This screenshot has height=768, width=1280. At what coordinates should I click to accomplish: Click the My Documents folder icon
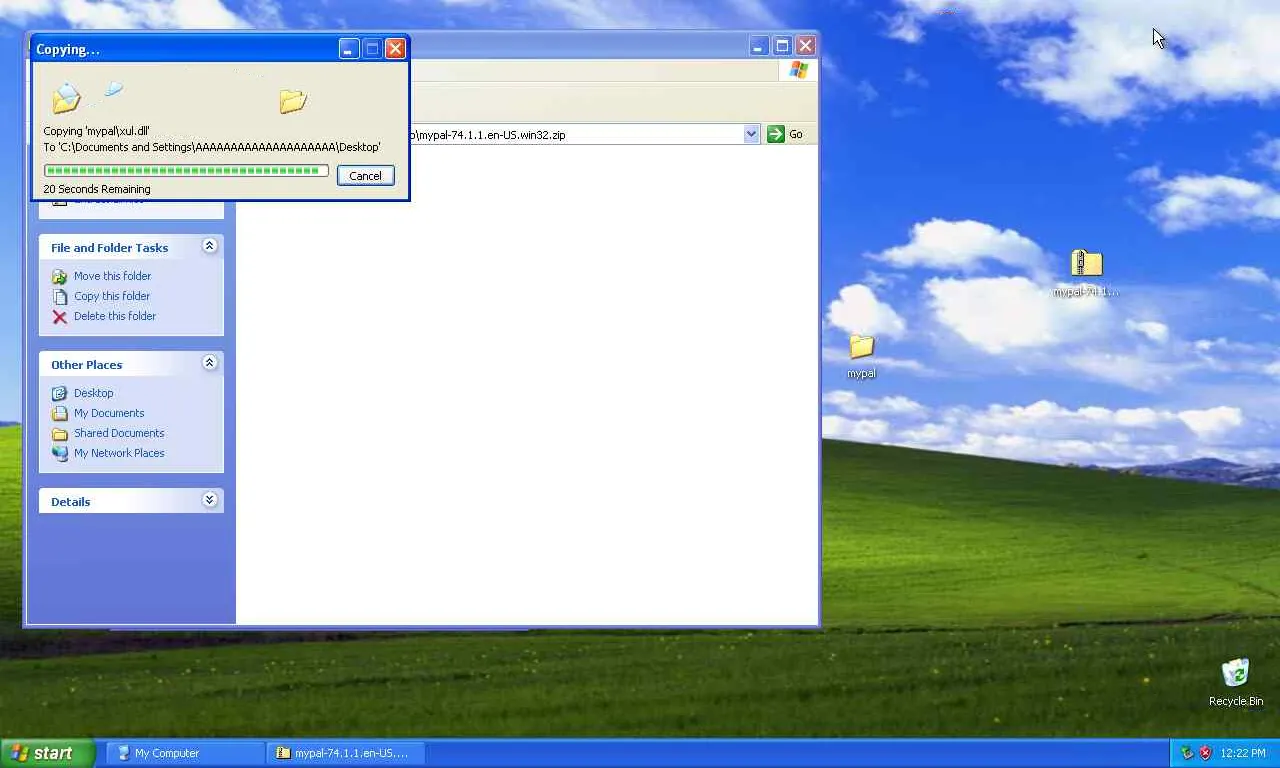pyautogui.click(x=59, y=413)
